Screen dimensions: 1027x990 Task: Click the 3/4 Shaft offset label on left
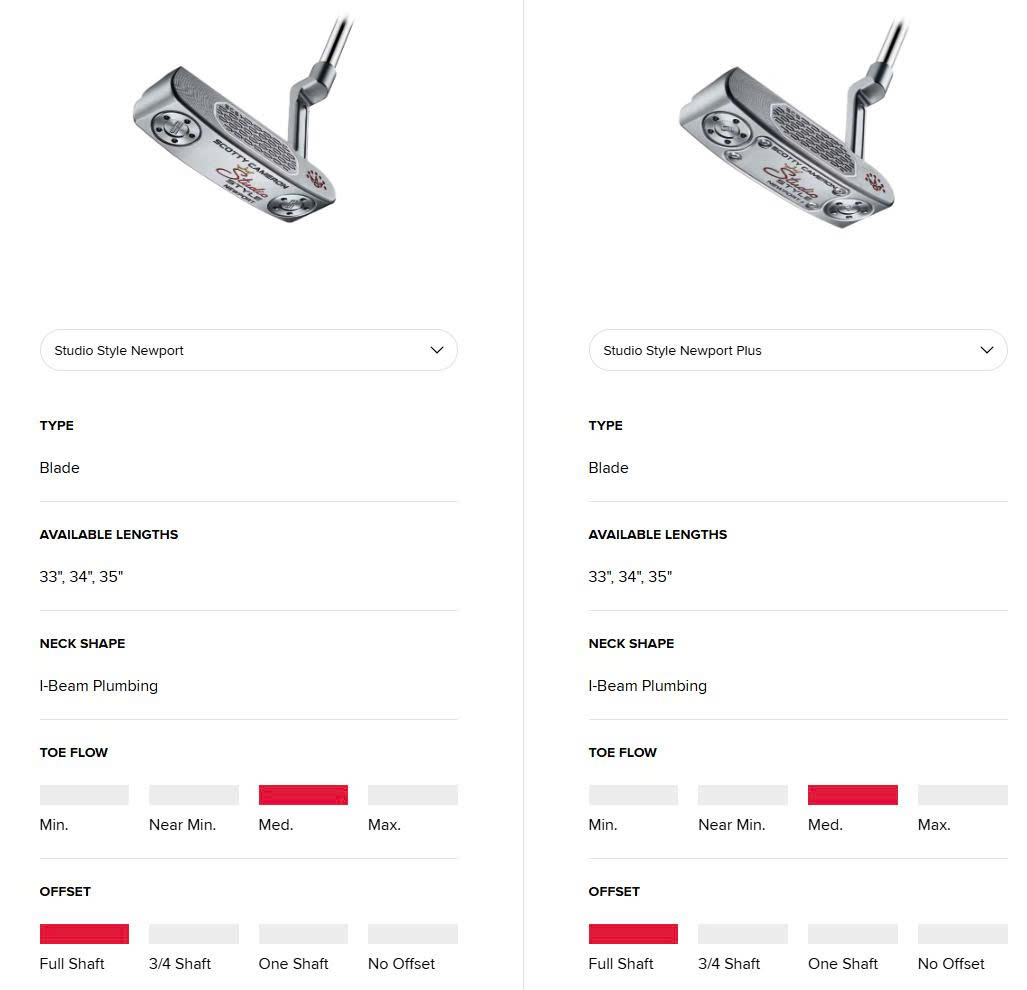pyautogui.click(x=180, y=964)
